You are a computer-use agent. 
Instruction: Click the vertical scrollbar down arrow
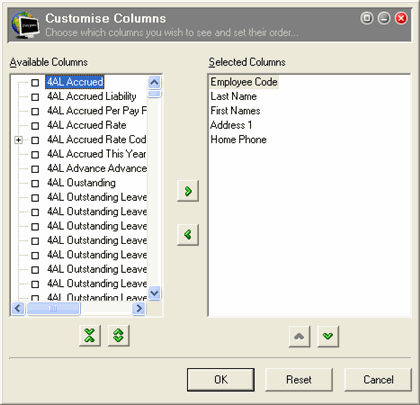coord(154,293)
